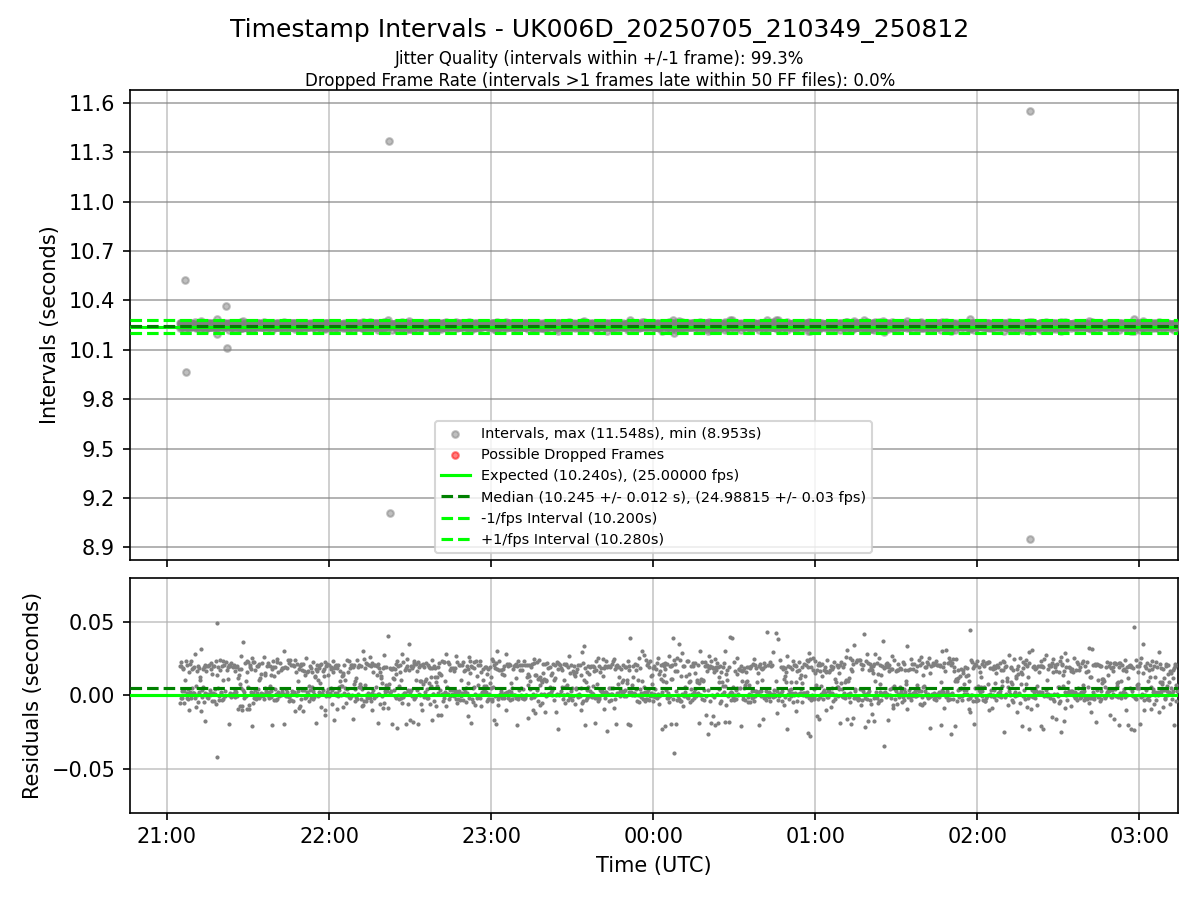Screen dimensions: 1200x900
Task: Click the plot title 'Timestamp Intervals - UK006D_20250705_210349_250812'
Action: click(x=599, y=29)
